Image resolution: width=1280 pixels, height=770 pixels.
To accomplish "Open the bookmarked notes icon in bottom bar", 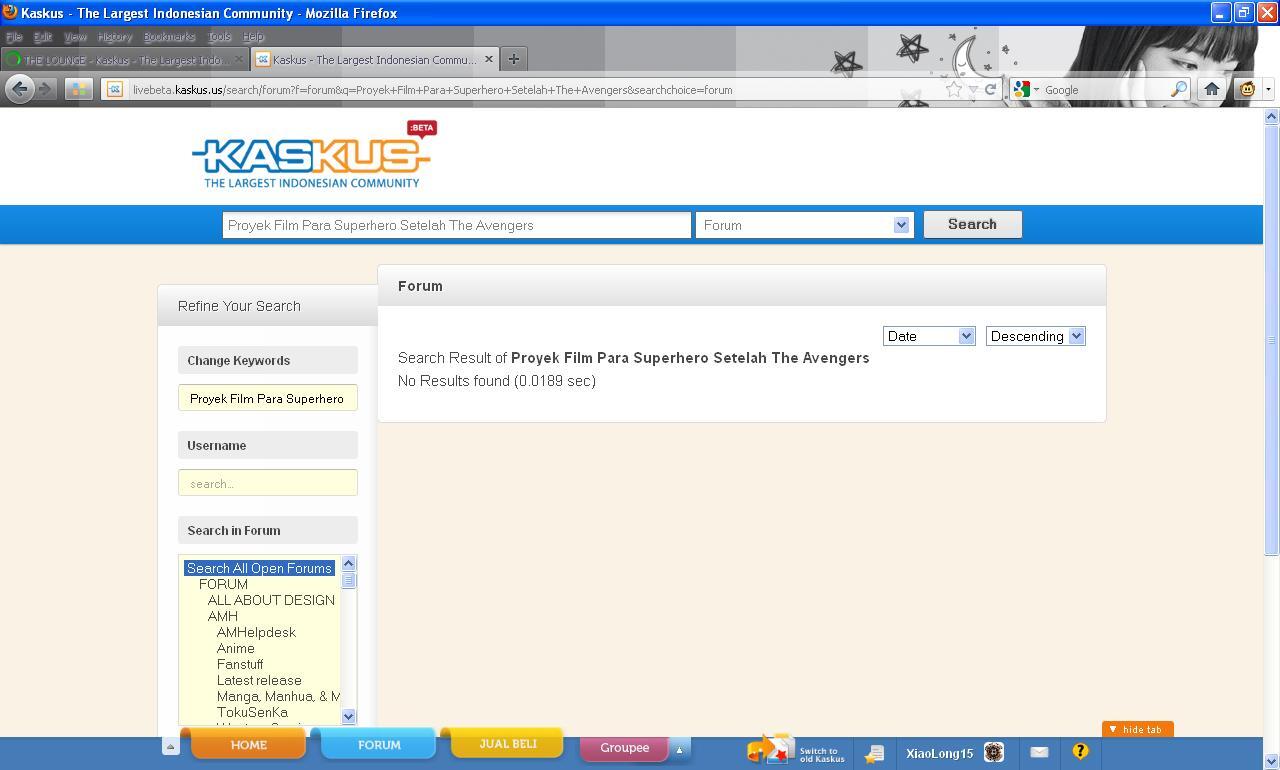I will (x=874, y=753).
